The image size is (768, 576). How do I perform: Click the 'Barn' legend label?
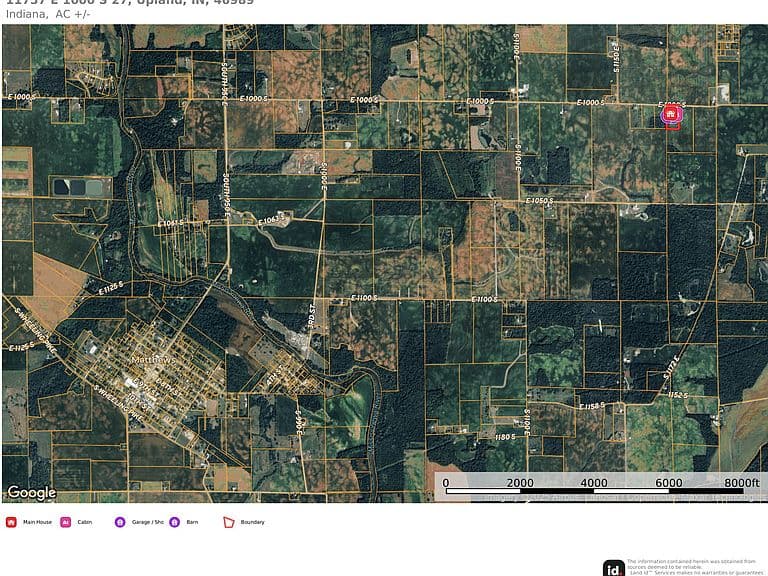pyautogui.click(x=192, y=522)
